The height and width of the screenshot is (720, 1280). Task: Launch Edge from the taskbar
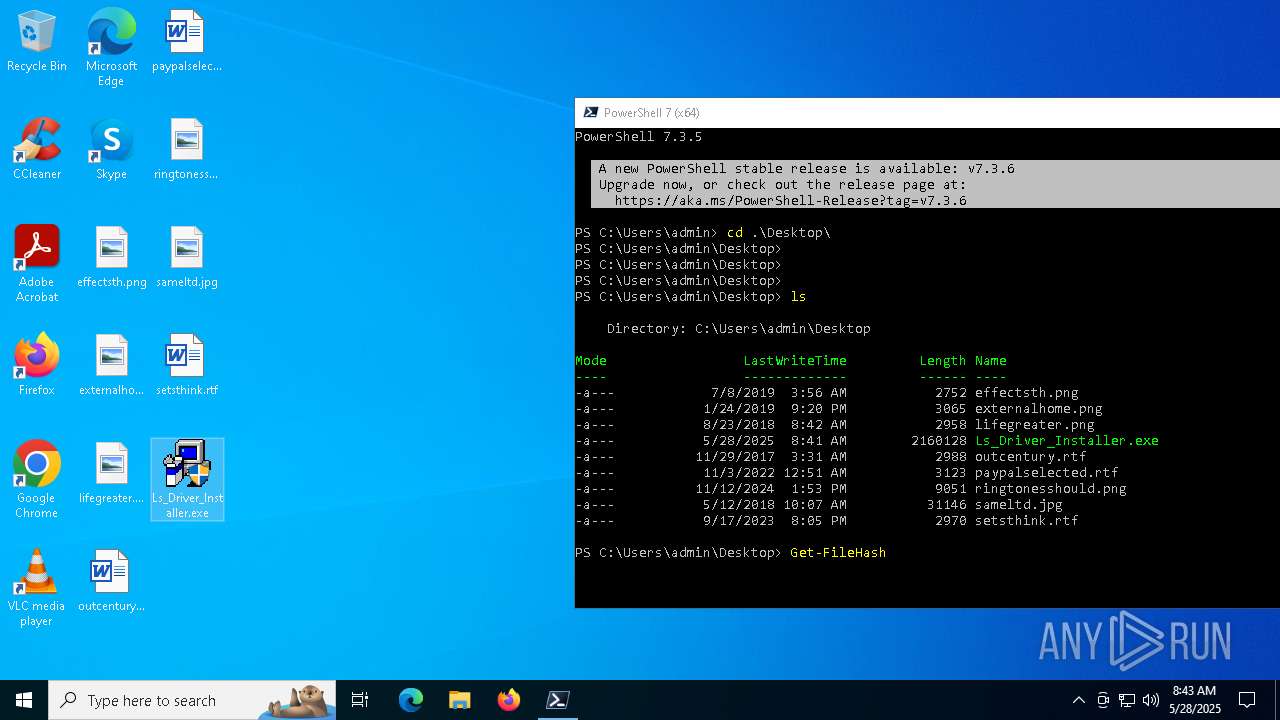coord(411,700)
